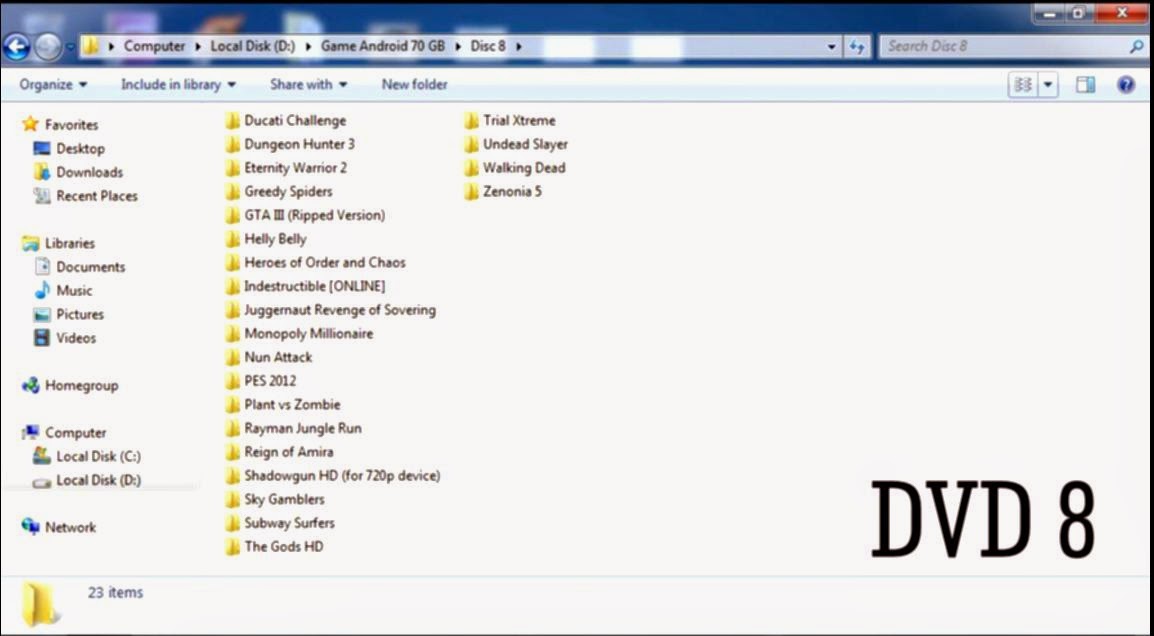Image resolution: width=1154 pixels, height=636 pixels.
Task: Click the Music library icon
Action: click(x=42, y=290)
